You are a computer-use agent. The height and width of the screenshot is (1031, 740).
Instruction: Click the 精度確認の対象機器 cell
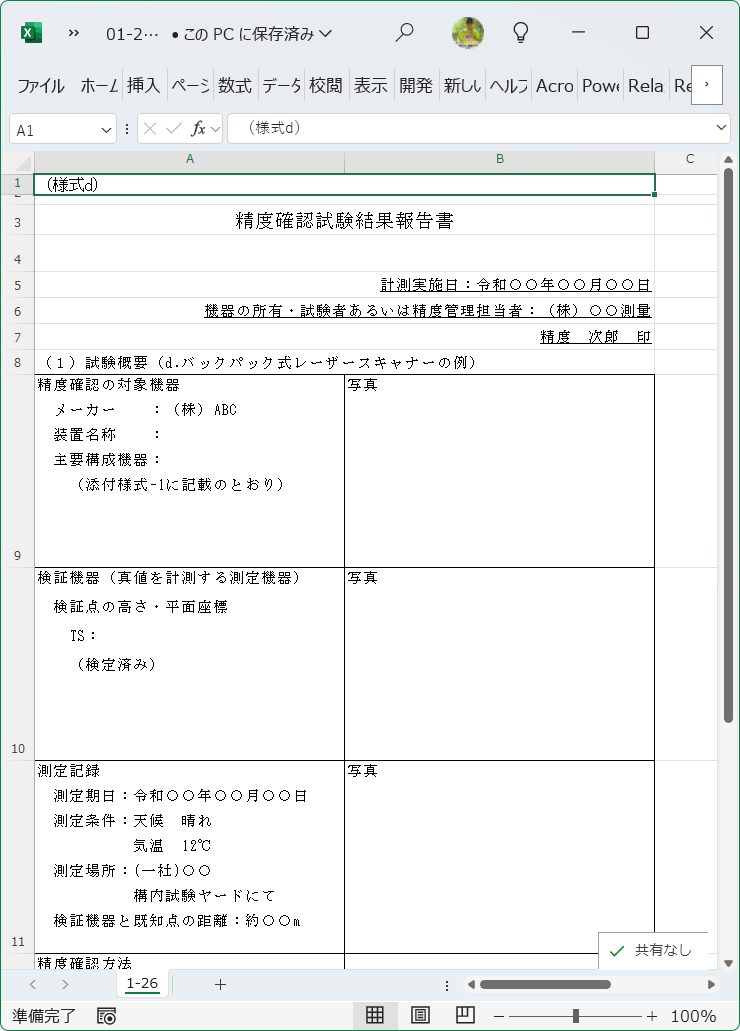point(189,471)
